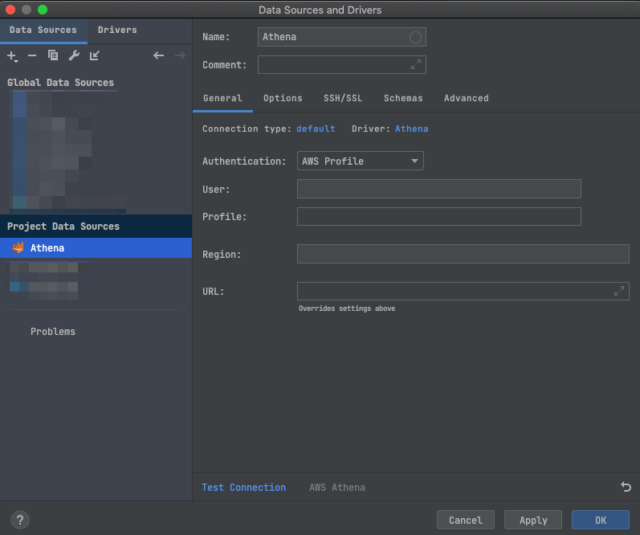Click the Athena flame icon in list

coord(18,247)
